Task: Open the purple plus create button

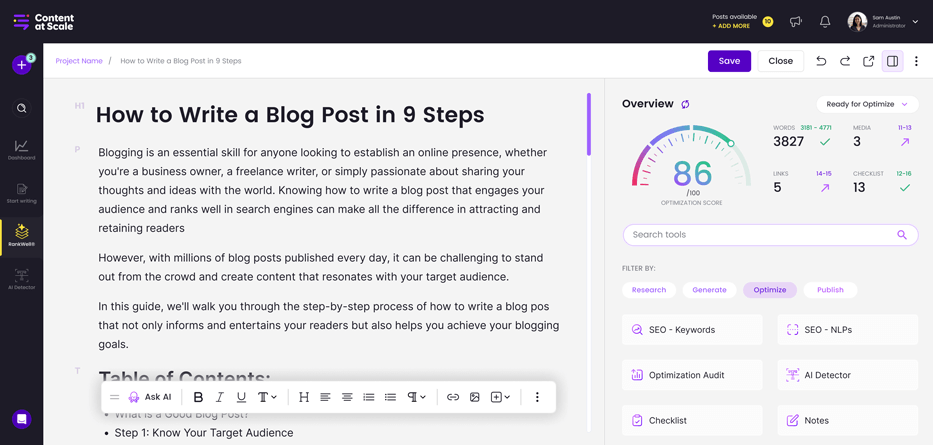Action: click(x=21, y=65)
